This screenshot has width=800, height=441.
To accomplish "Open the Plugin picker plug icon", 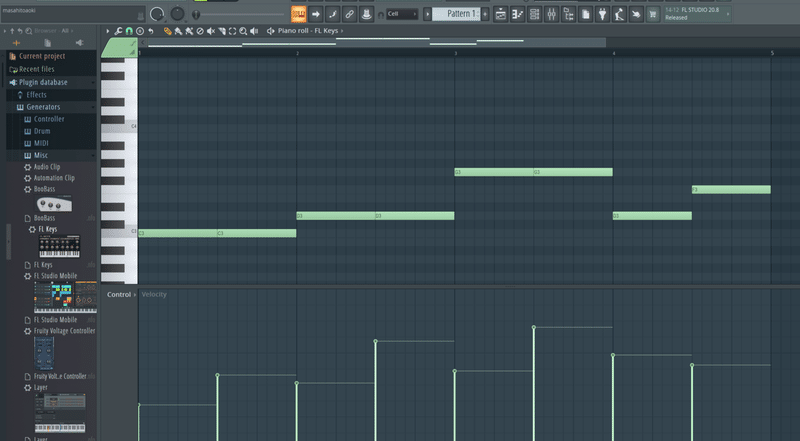I will click(x=603, y=14).
